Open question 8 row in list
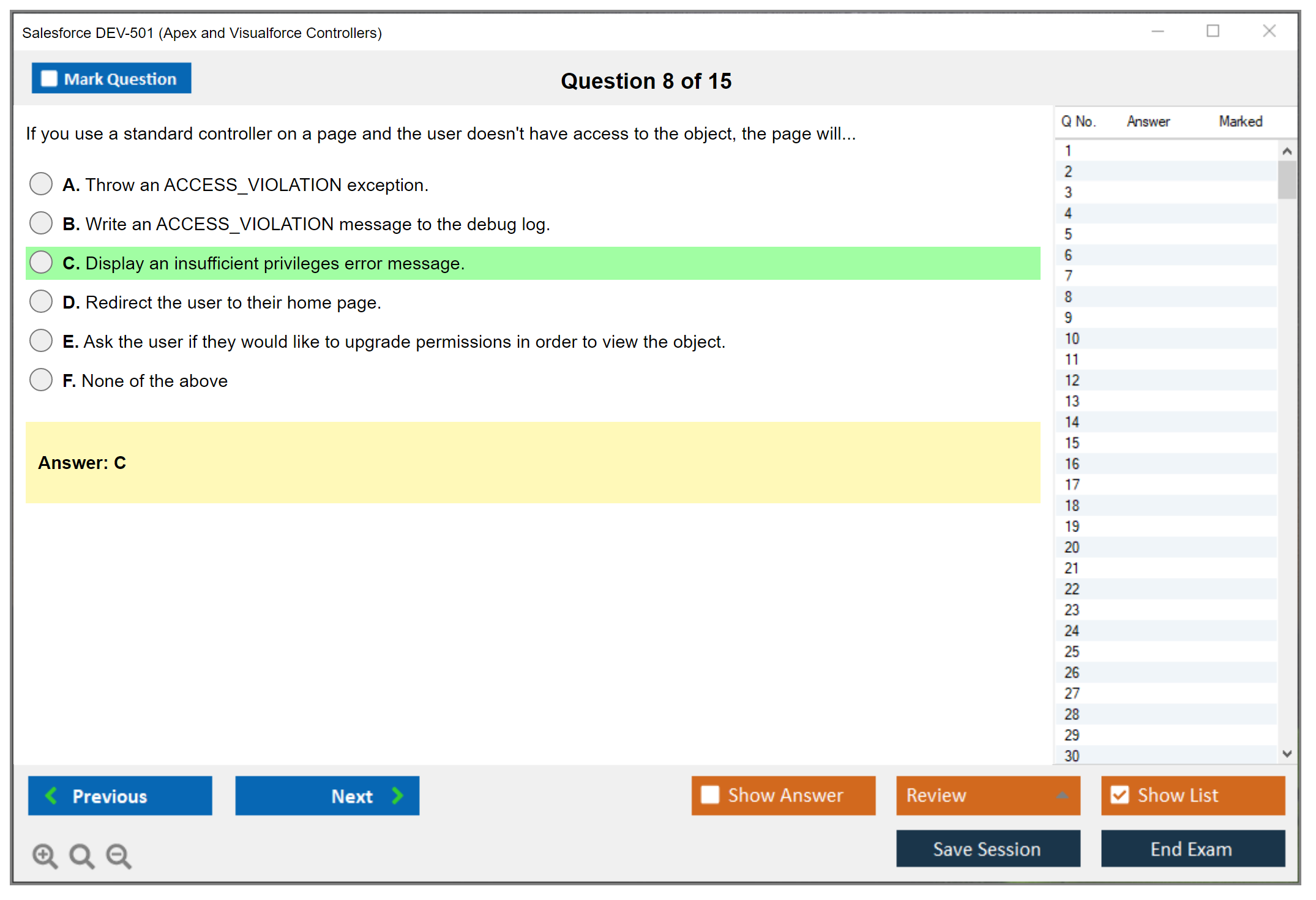This screenshot has width=1316, height=900. click(x=1069, y=297)
